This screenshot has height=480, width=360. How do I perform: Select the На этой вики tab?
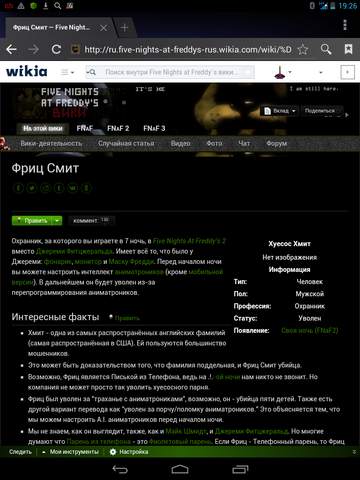coord(42,128)
